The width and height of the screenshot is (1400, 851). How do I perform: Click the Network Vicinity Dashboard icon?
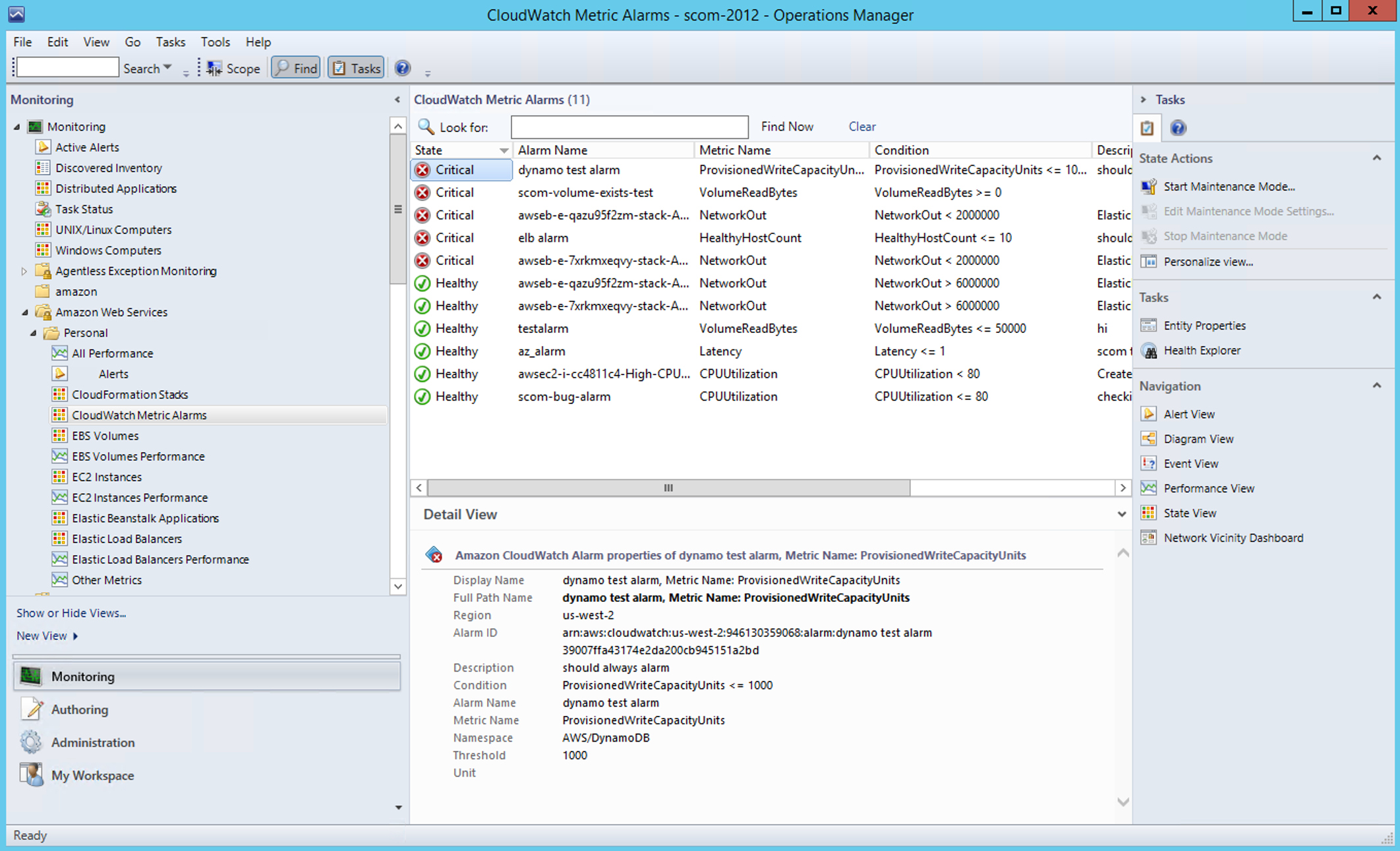click(1149, 538)
